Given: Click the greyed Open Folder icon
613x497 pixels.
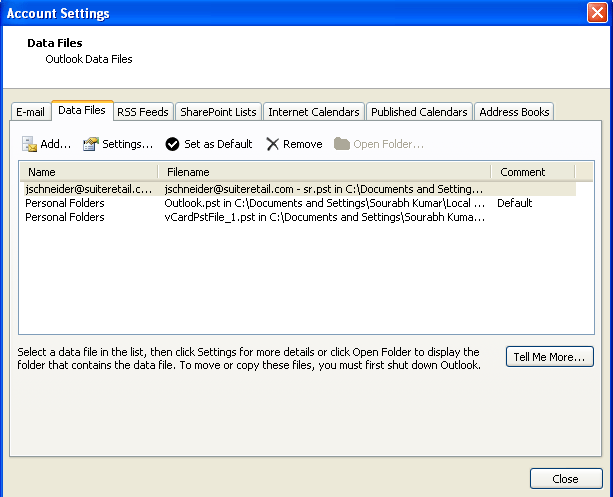Looking at the screenshot, I should (x=342, y=144).
